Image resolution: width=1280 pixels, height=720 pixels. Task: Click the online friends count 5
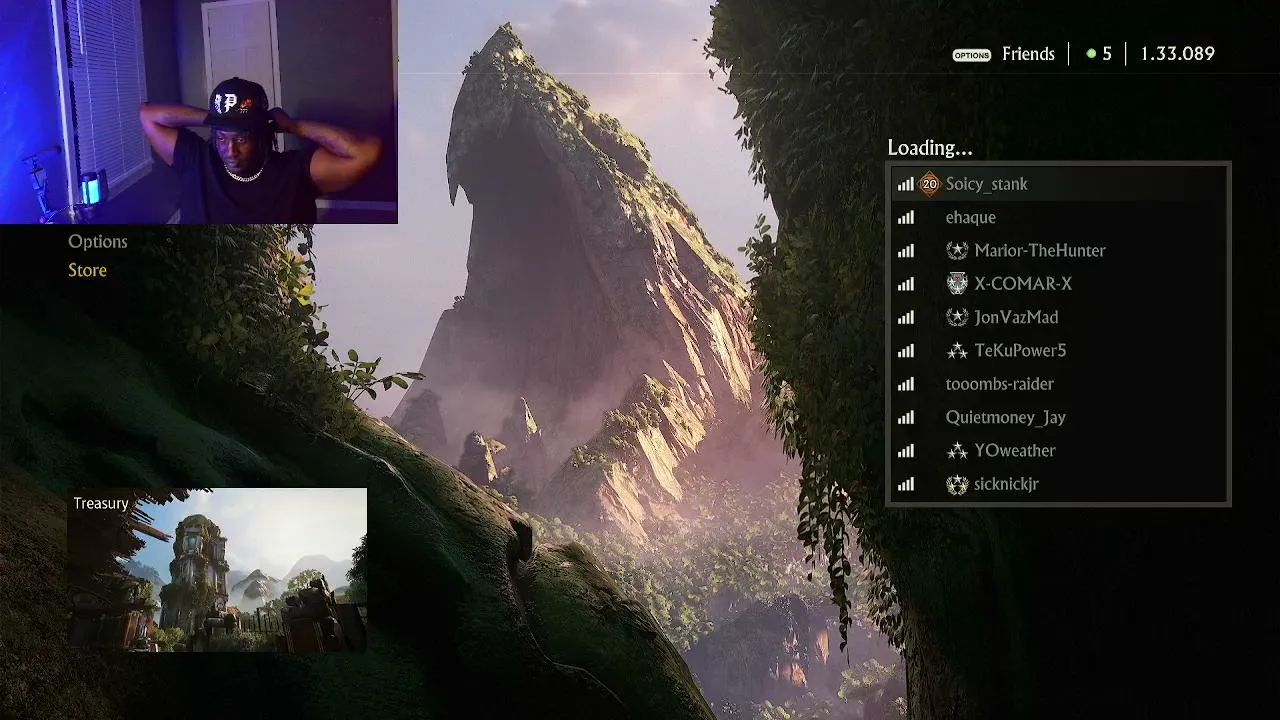point(1107,54)
